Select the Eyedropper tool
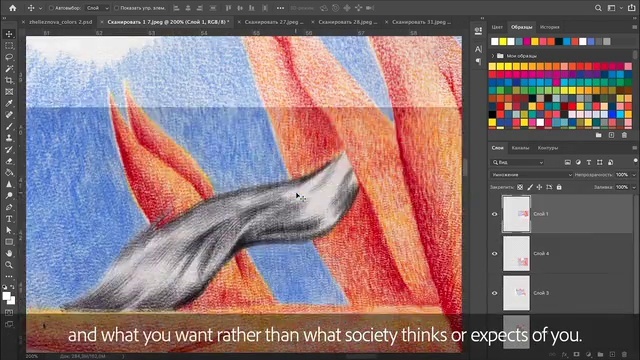Viewport: 640px width, 360px height. click(9, 103)
